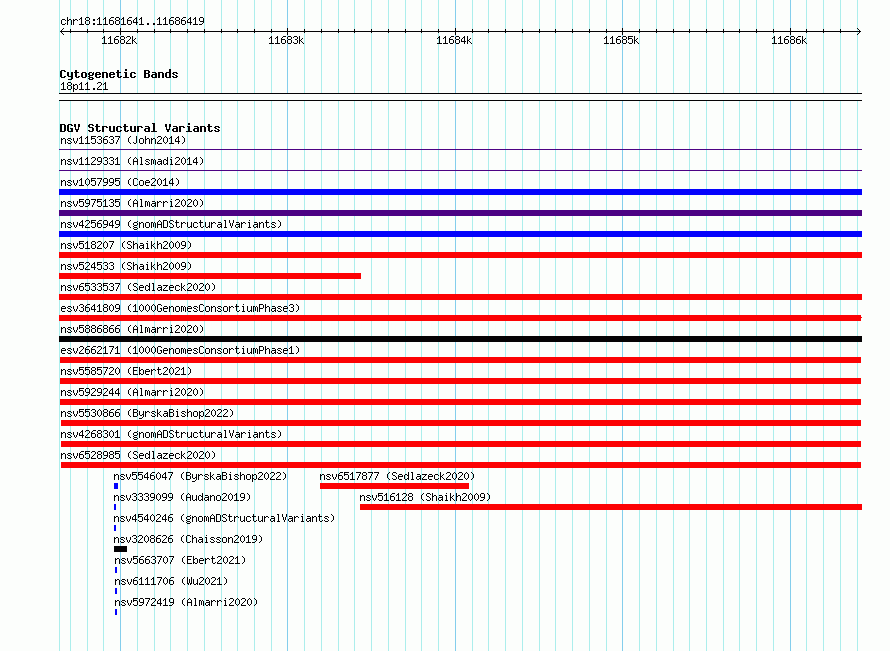Click the ruler's right arrowhead
The image size is (890, 651).
pos(859,31)
